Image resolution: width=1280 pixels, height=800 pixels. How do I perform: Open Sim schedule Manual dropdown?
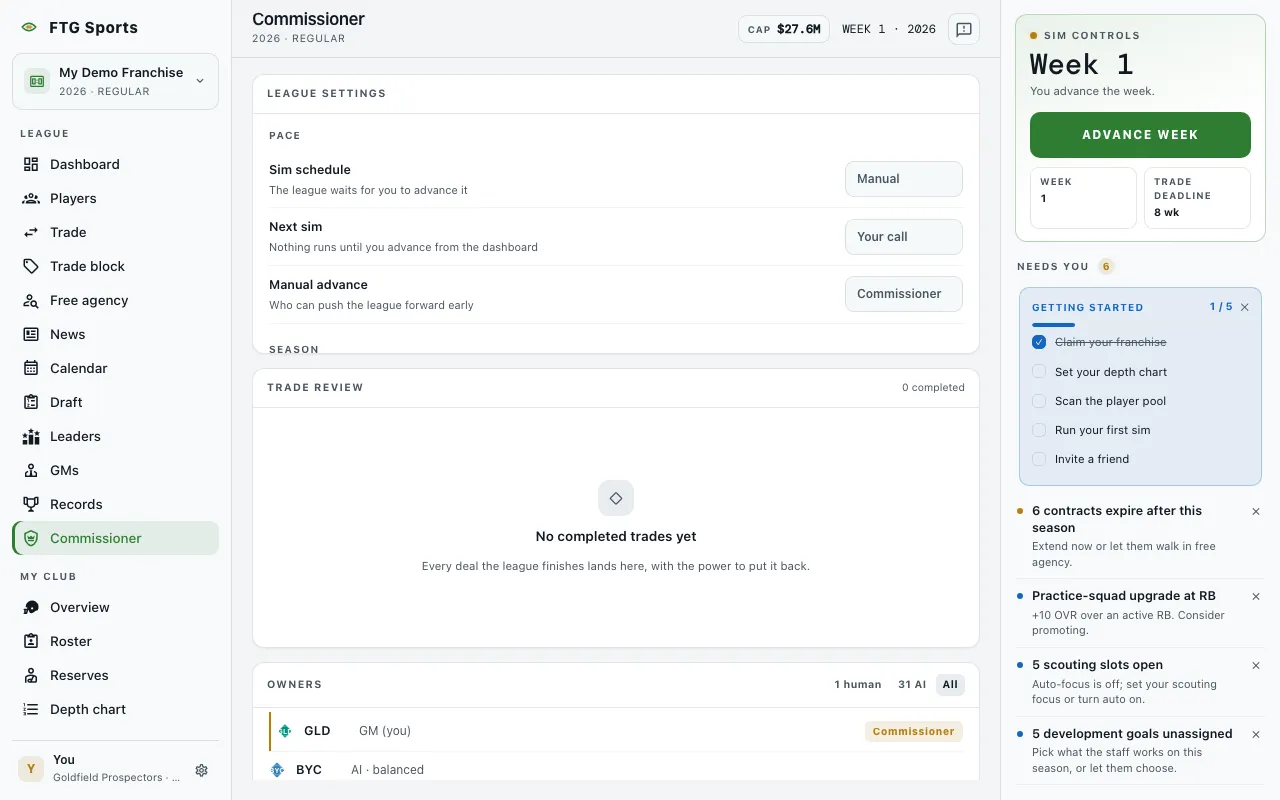(904, 179)
